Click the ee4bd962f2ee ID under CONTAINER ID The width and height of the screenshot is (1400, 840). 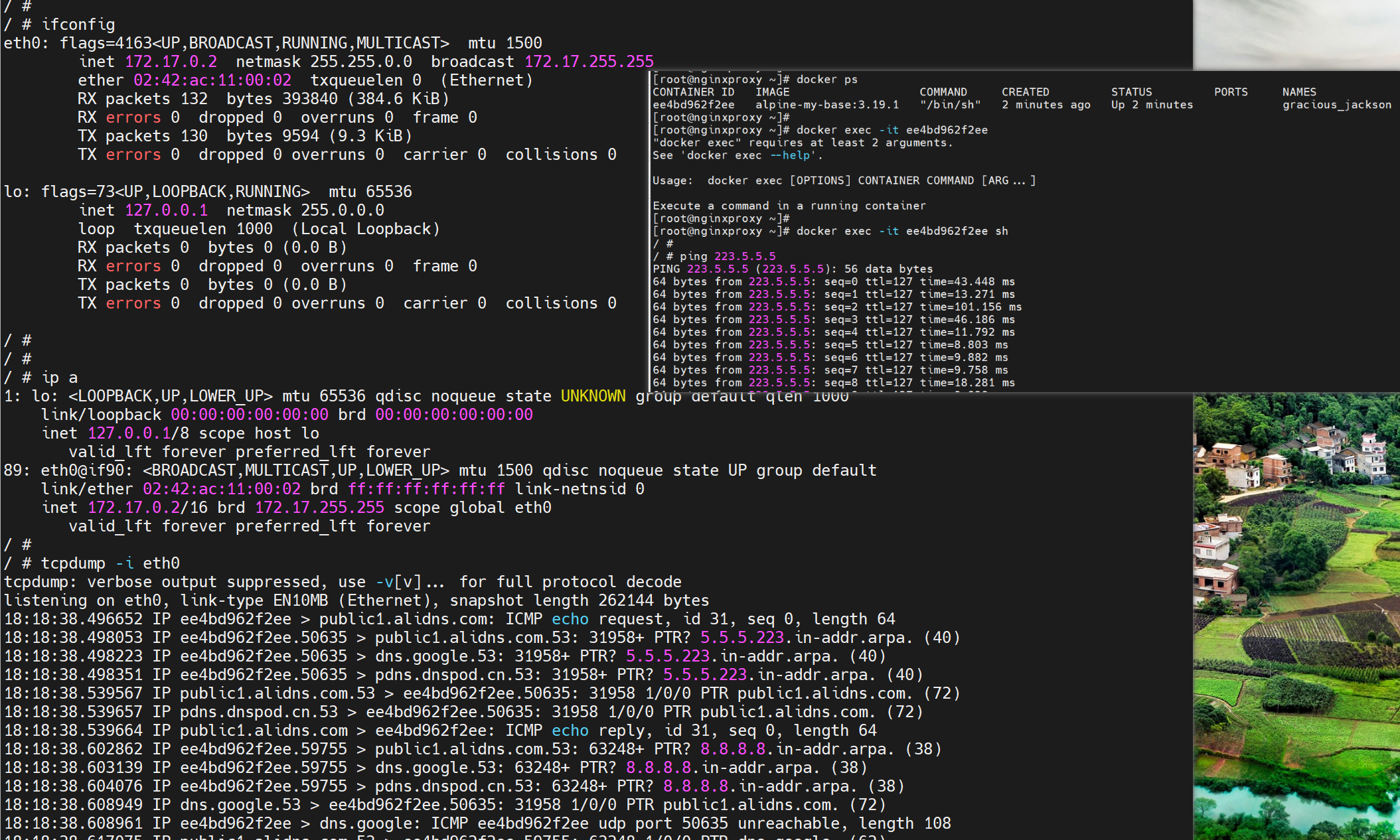coord(693,105)
